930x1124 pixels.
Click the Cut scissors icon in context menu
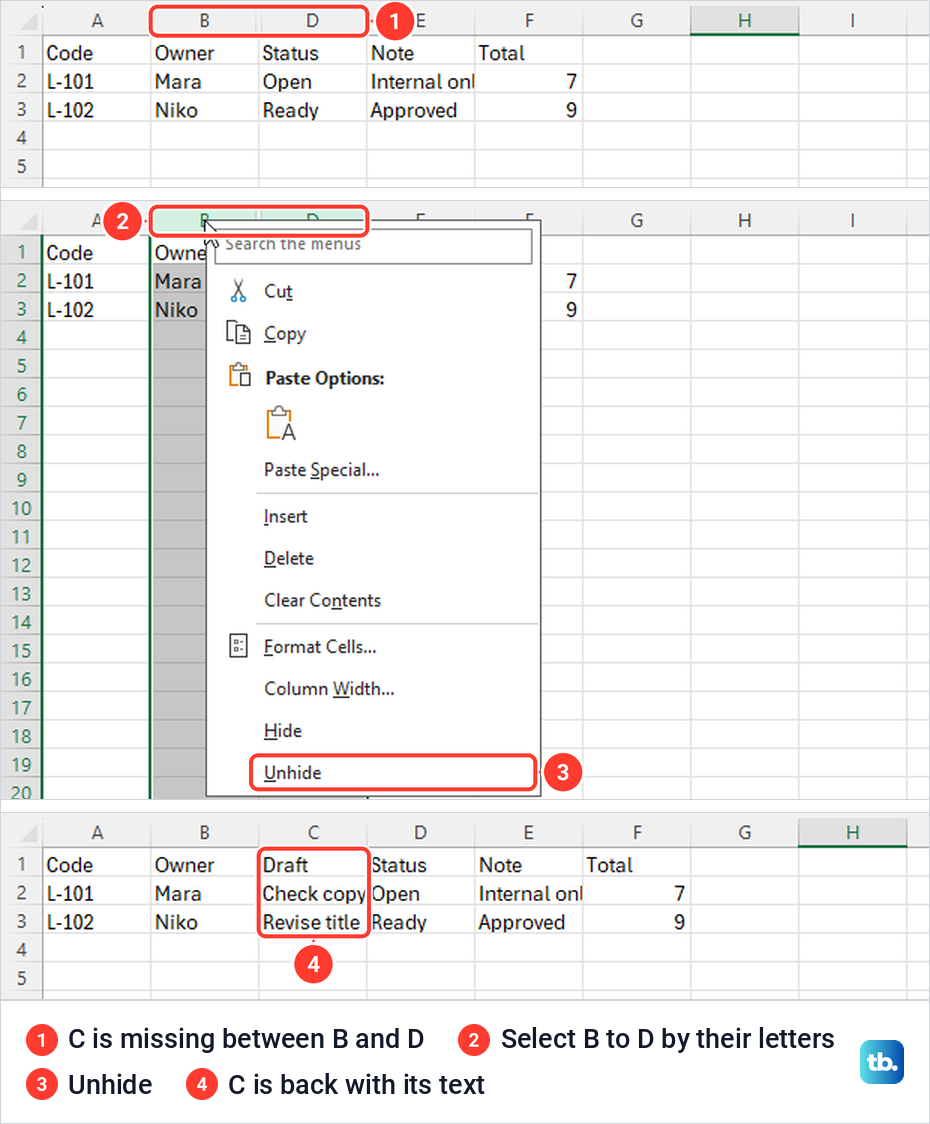click(x=238, y=291)
